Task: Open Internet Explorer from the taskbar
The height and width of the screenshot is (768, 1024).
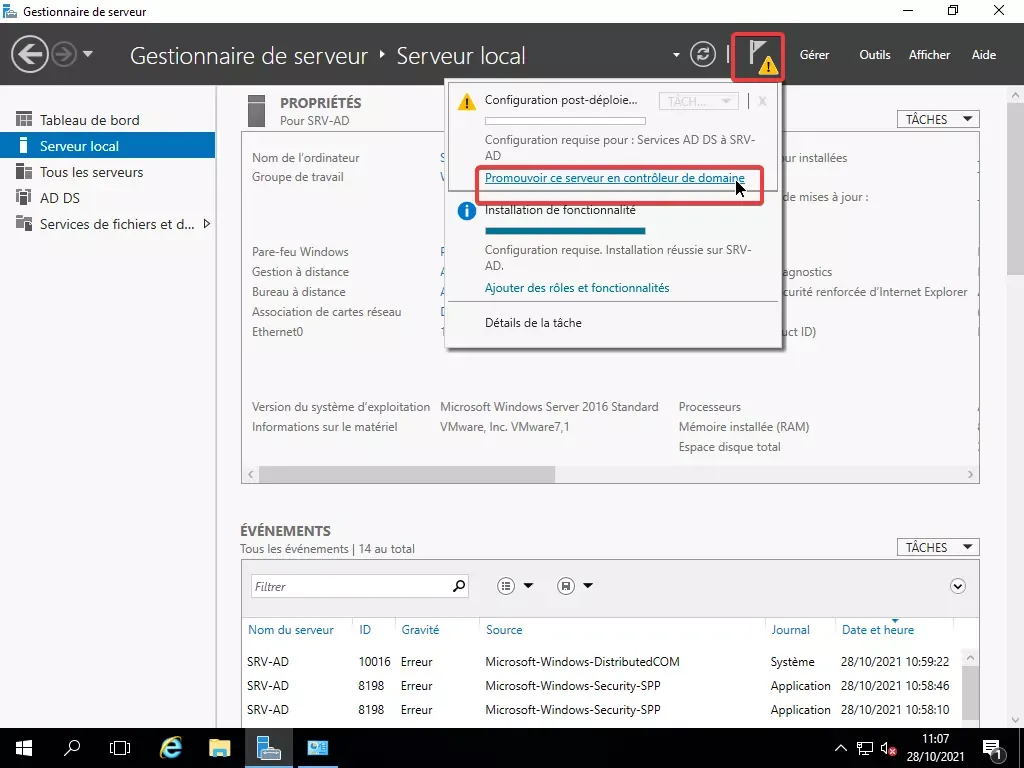Action: coord(172,747)
